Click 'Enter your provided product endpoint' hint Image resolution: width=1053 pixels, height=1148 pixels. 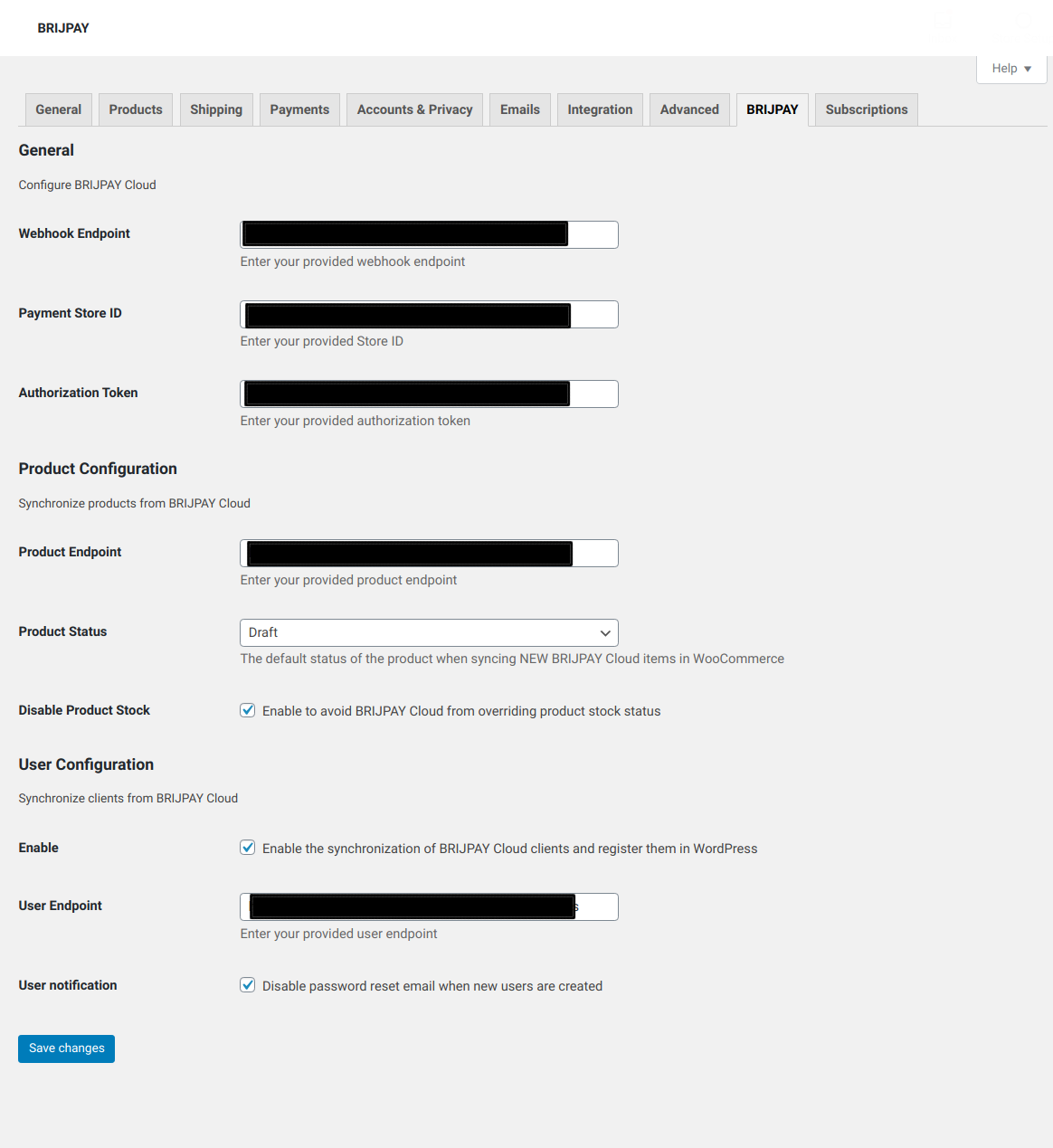point(349,580)
